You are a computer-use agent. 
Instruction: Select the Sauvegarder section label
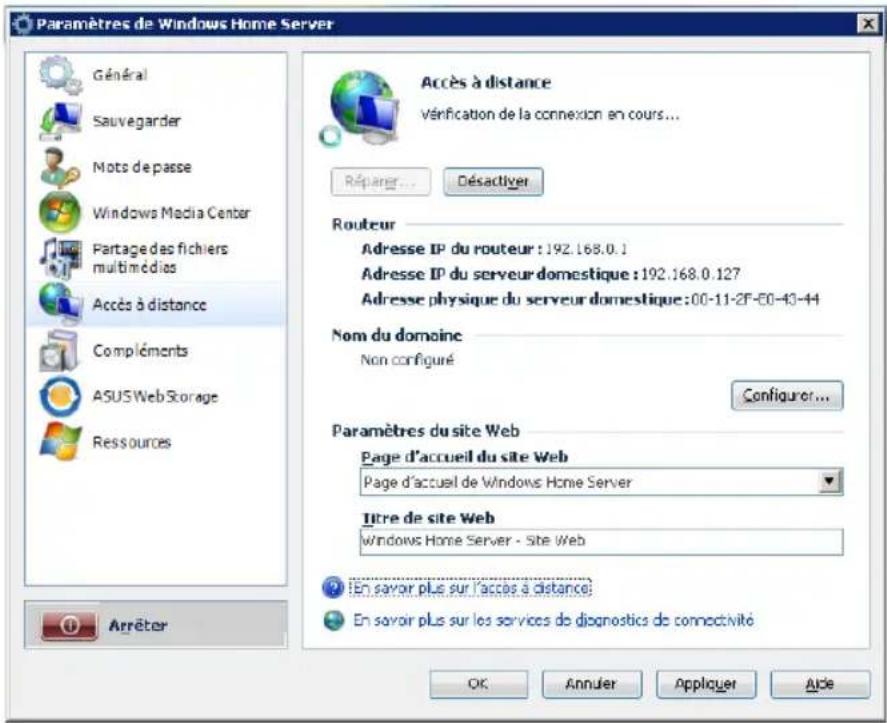[x=136, y=121]
